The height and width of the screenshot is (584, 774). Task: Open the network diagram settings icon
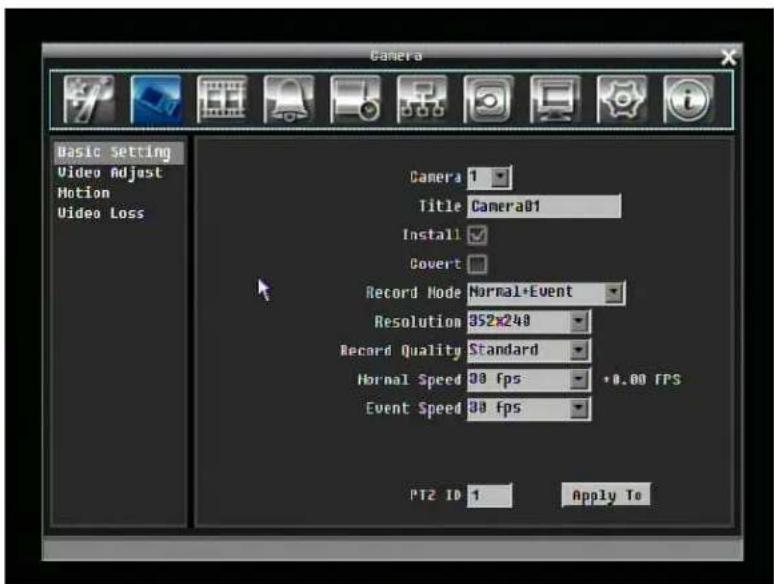click(422, 99)
